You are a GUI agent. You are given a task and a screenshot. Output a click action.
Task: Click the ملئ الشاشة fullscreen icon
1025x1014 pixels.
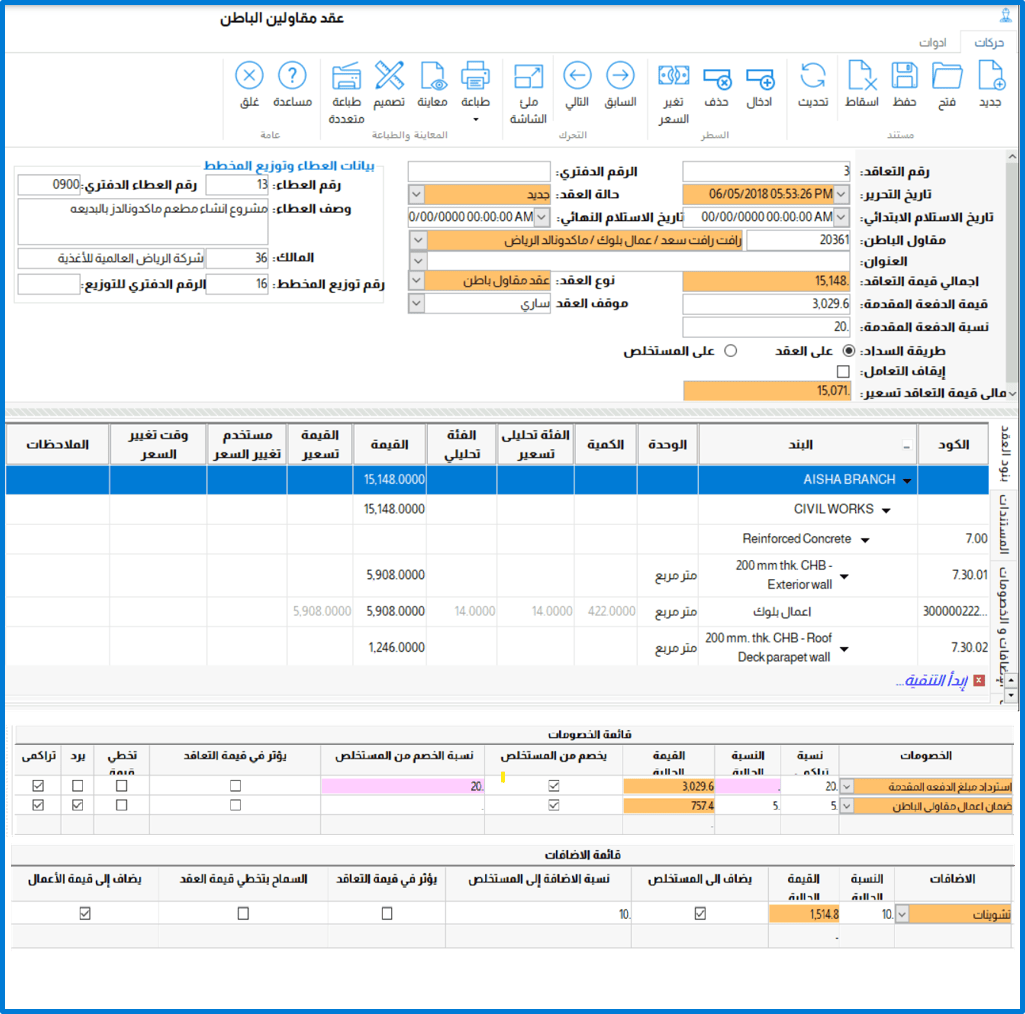[x=528, y=76]
